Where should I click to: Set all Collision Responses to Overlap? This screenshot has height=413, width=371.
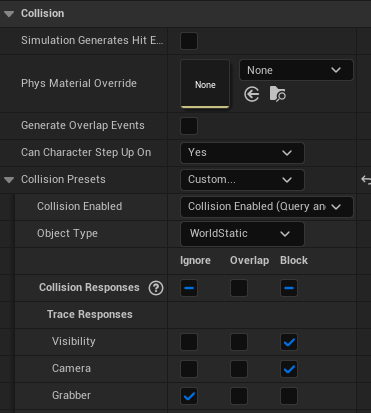[239, 288]
